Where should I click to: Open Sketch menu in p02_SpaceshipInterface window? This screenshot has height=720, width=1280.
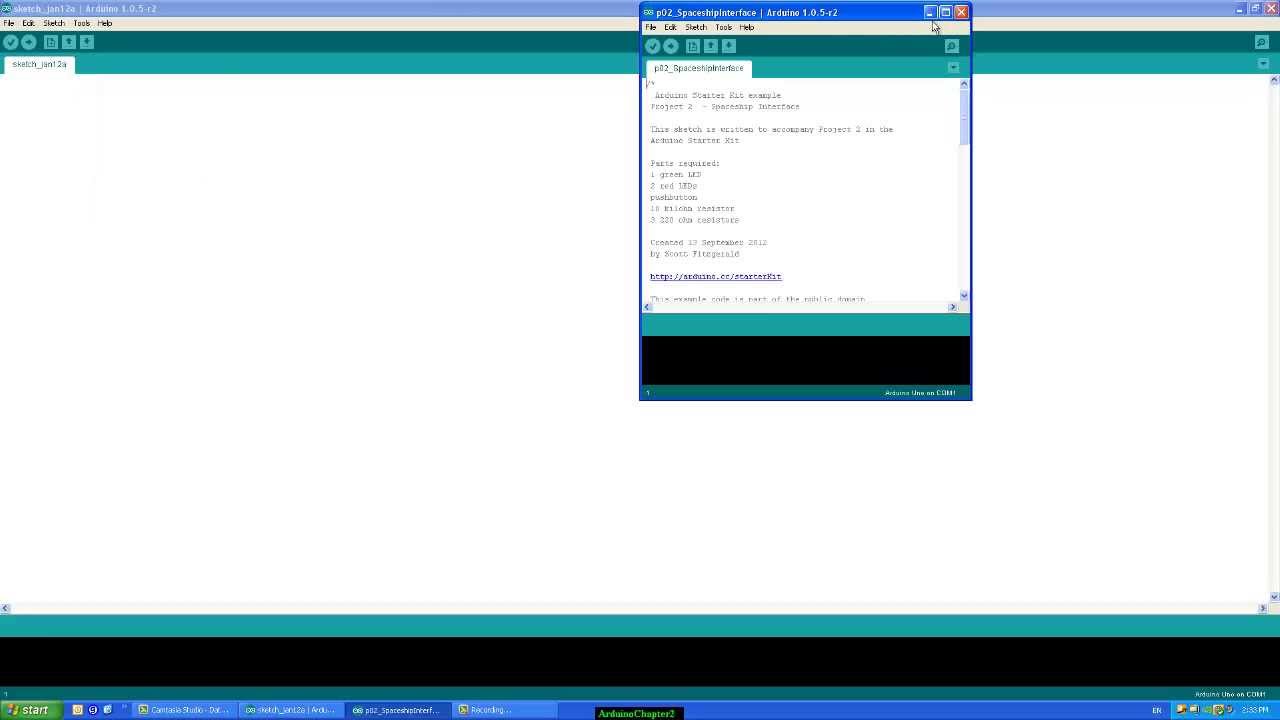[x=695, y=27]
